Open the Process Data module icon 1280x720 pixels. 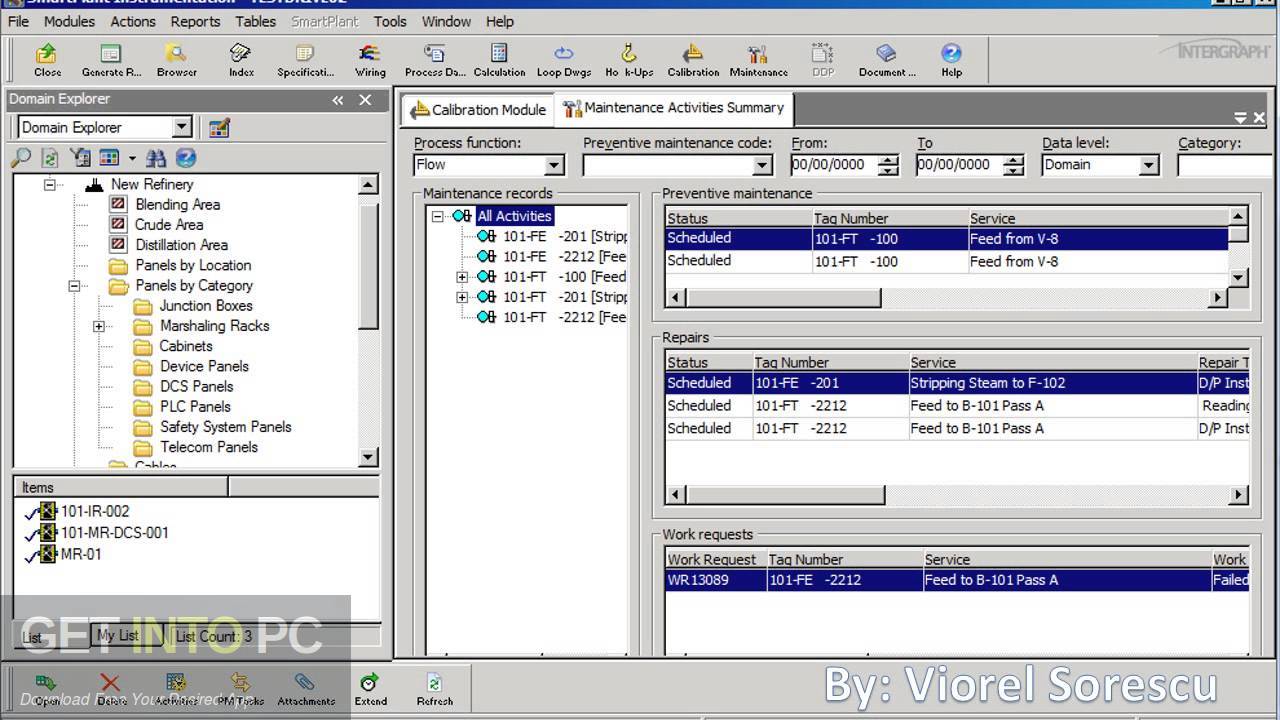435,60
